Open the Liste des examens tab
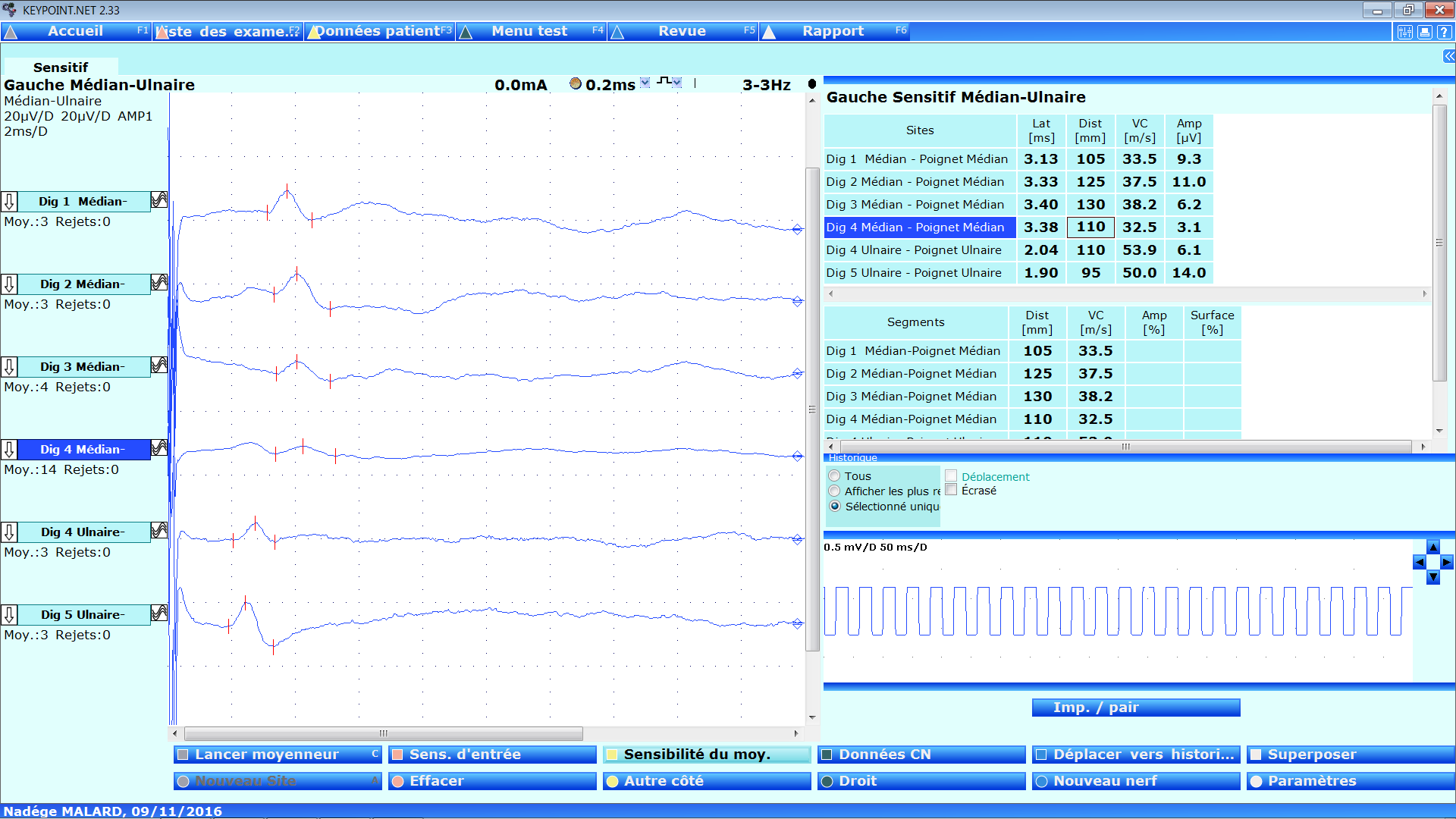 (x=228, y=31)
